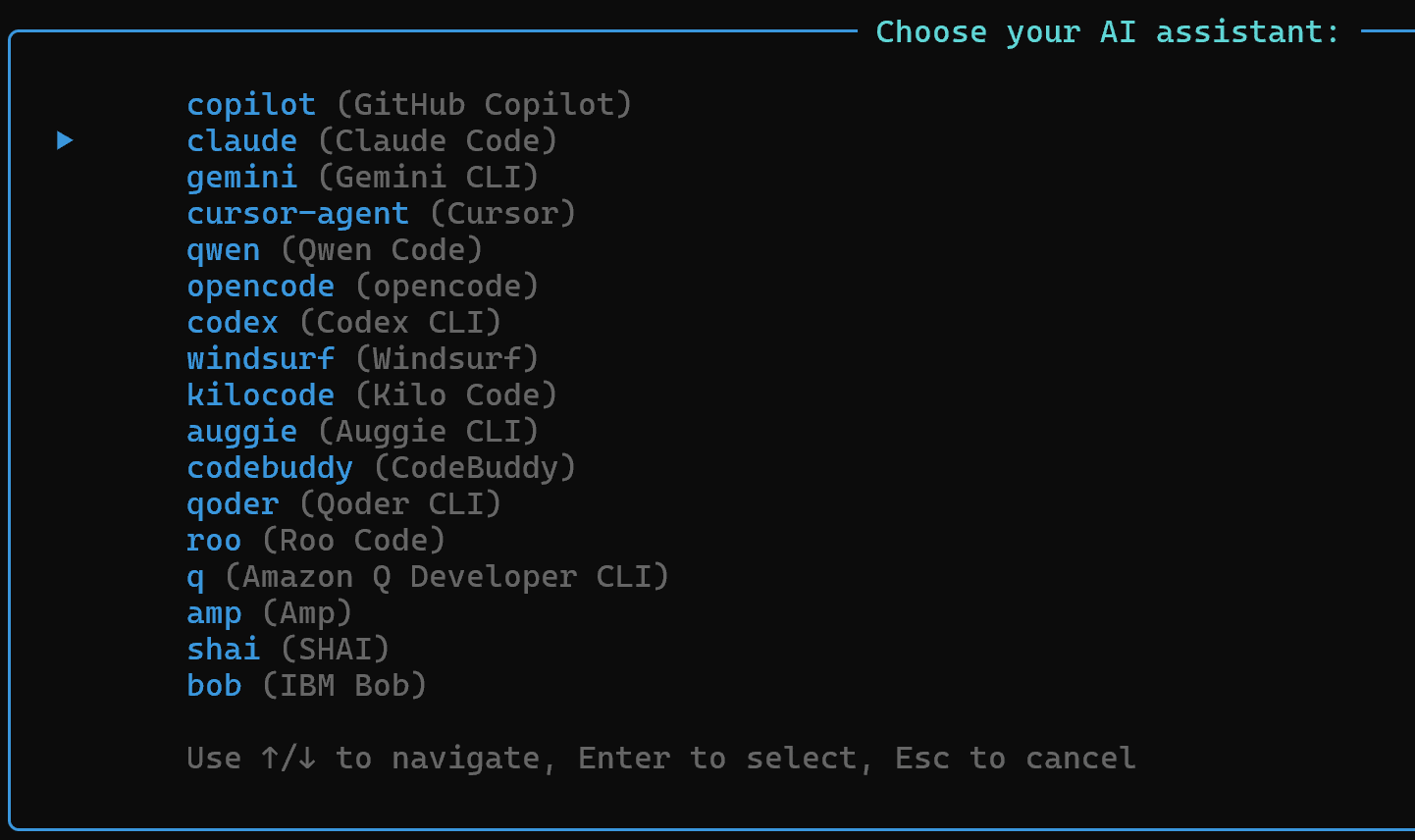Choose kilocode (Kilo Code) entry
The image size is (1415, 840).
[371, 394]
